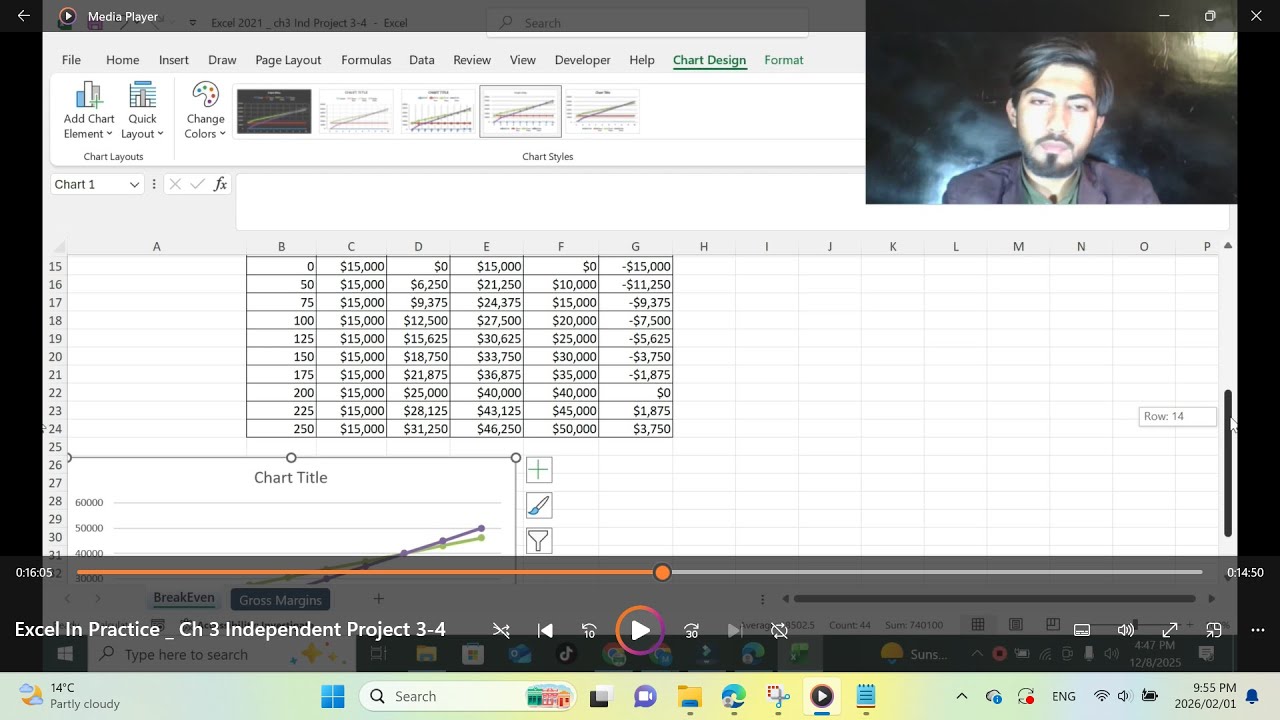Open the Page Layout tab
Screen dimensions: 1280x720
(288, 60)
